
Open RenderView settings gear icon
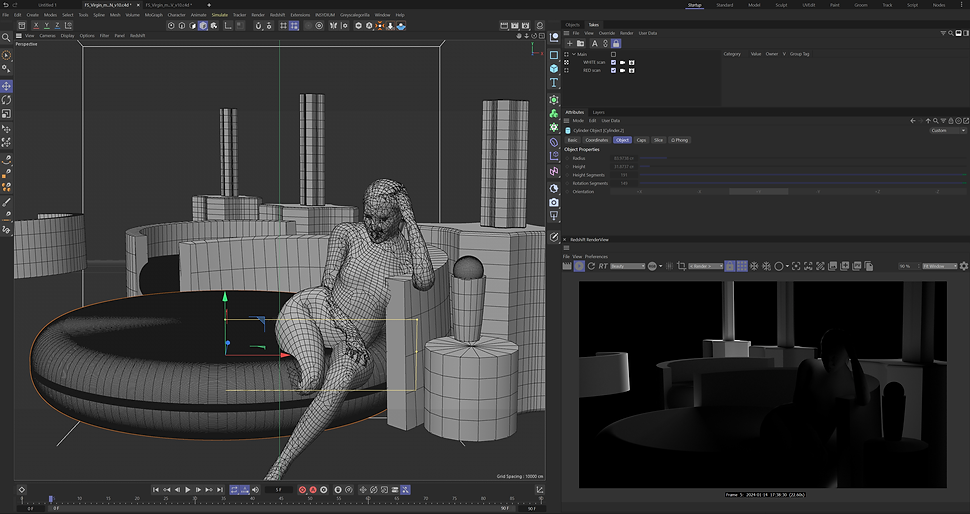tap(963, 266)
